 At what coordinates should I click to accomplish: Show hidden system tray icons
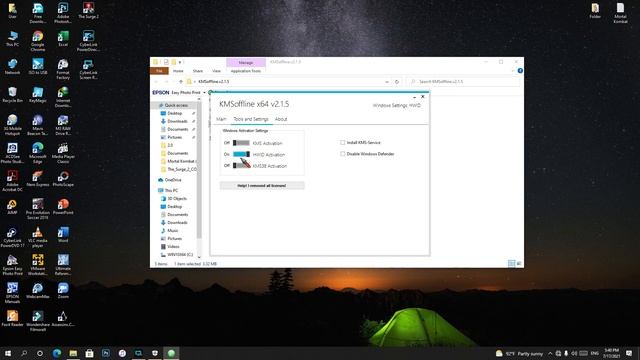[x=550, y=353]
